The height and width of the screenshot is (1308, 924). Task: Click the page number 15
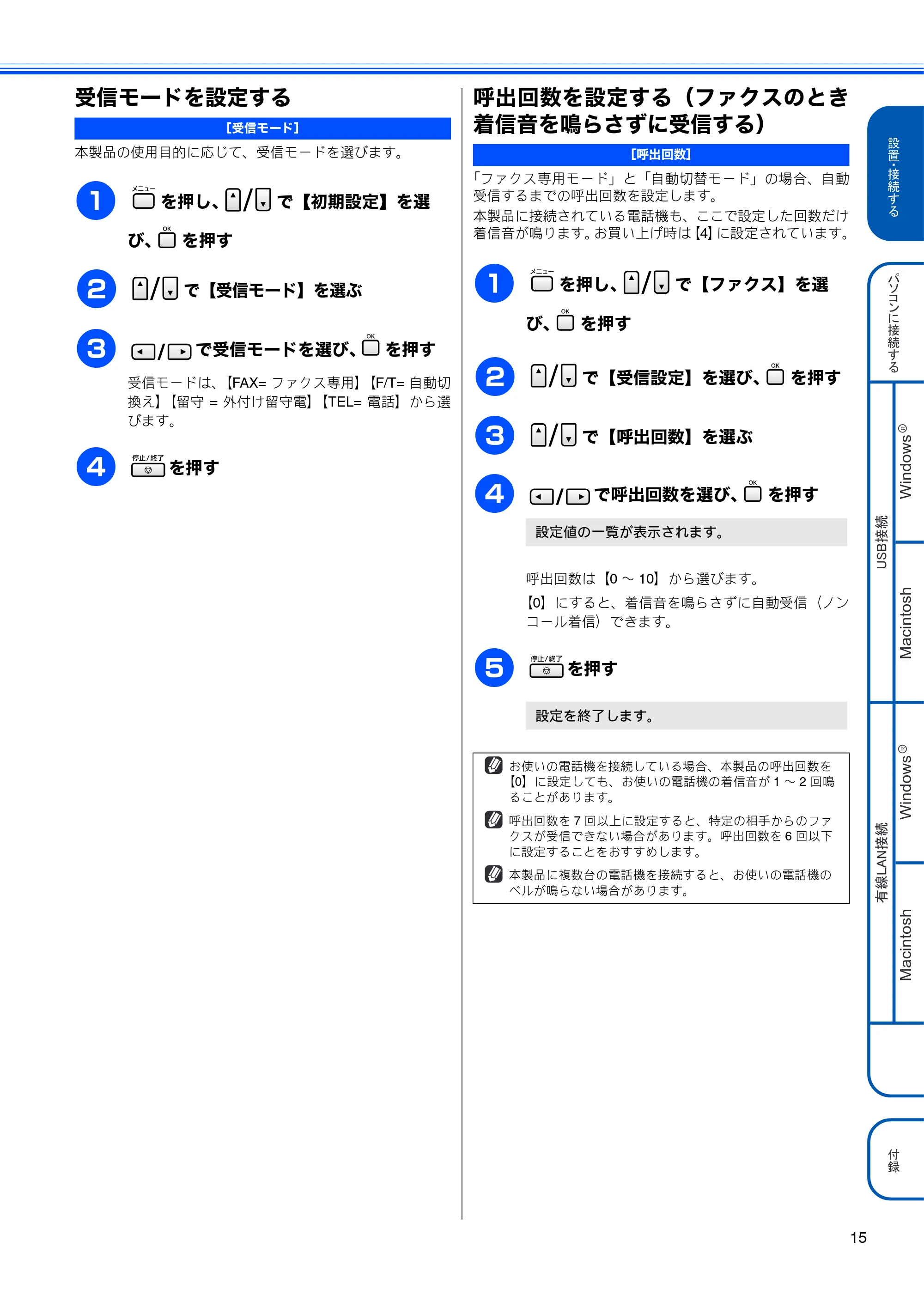pyautogui.click(x=858, y=1238)
